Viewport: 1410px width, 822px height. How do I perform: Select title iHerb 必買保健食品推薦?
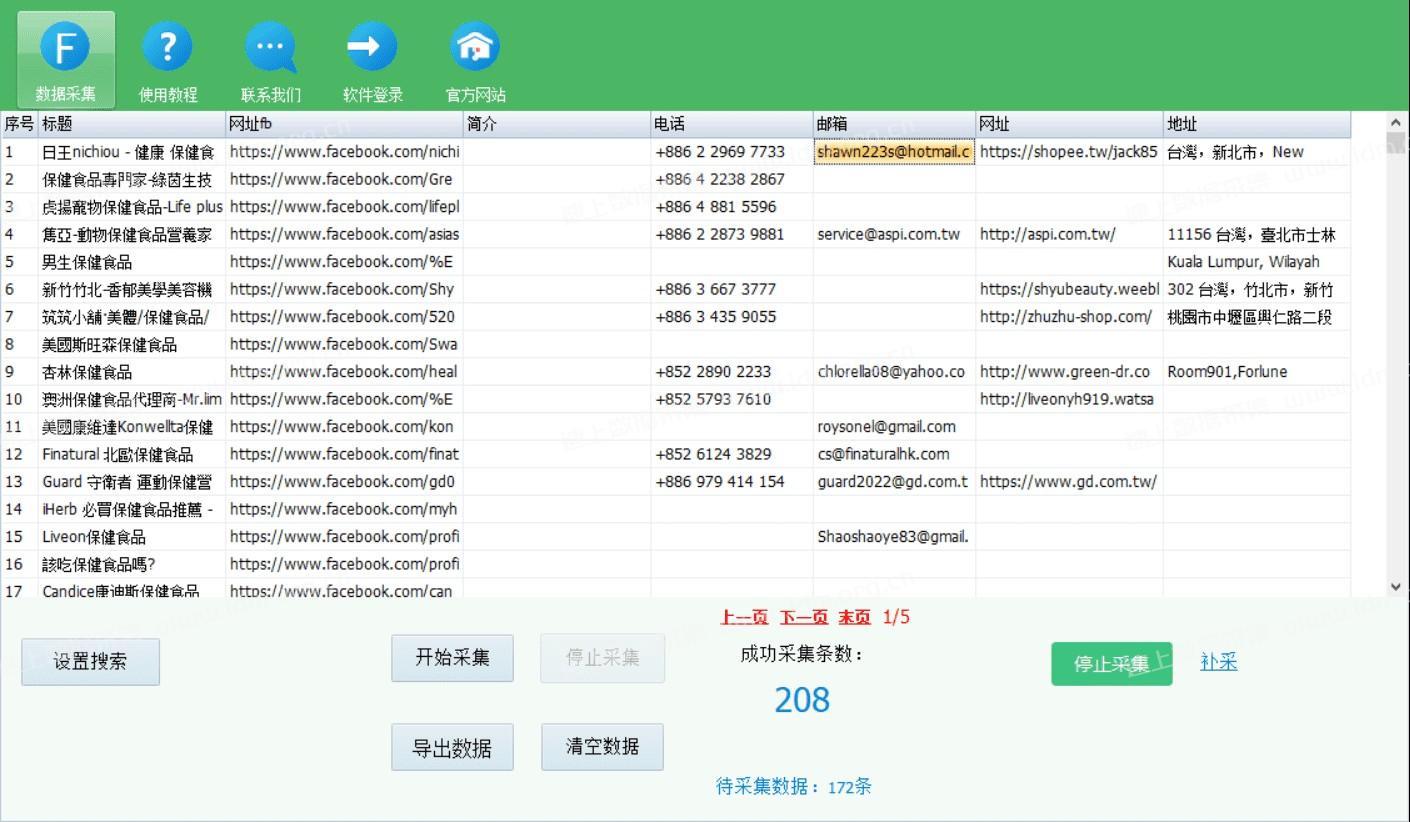[131, 509]
